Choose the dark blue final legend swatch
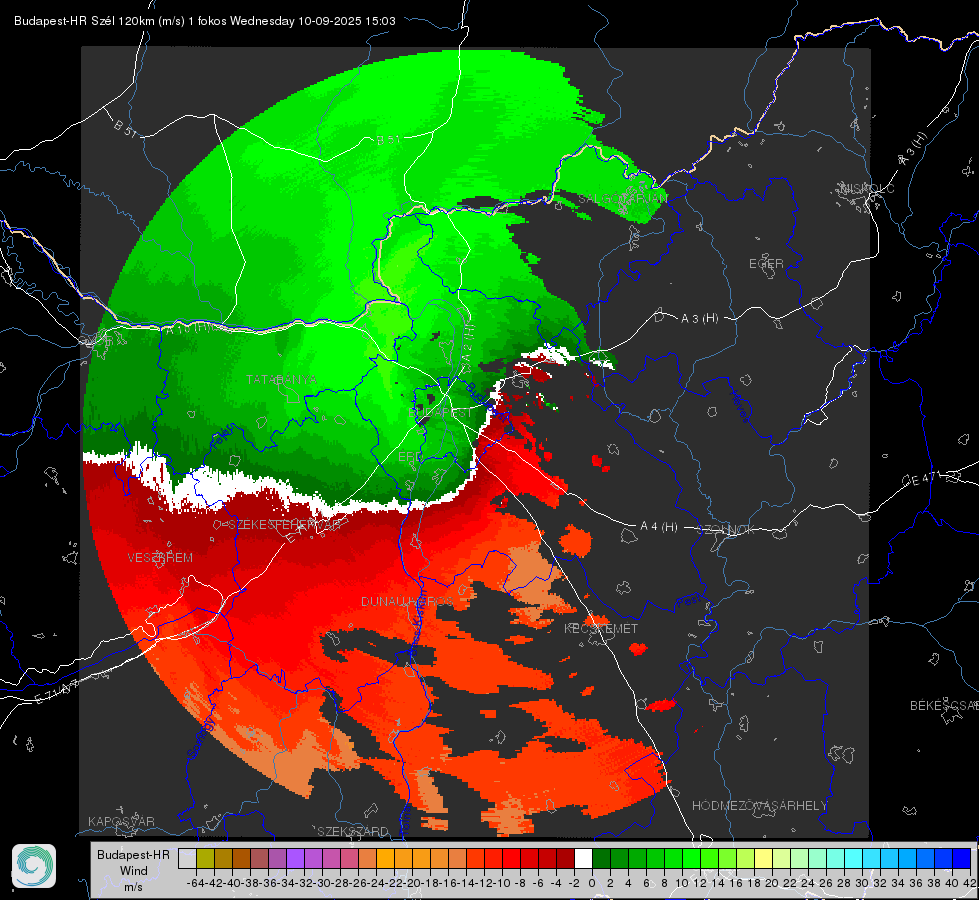Screen dimensions: 979x900 (962, 858)
